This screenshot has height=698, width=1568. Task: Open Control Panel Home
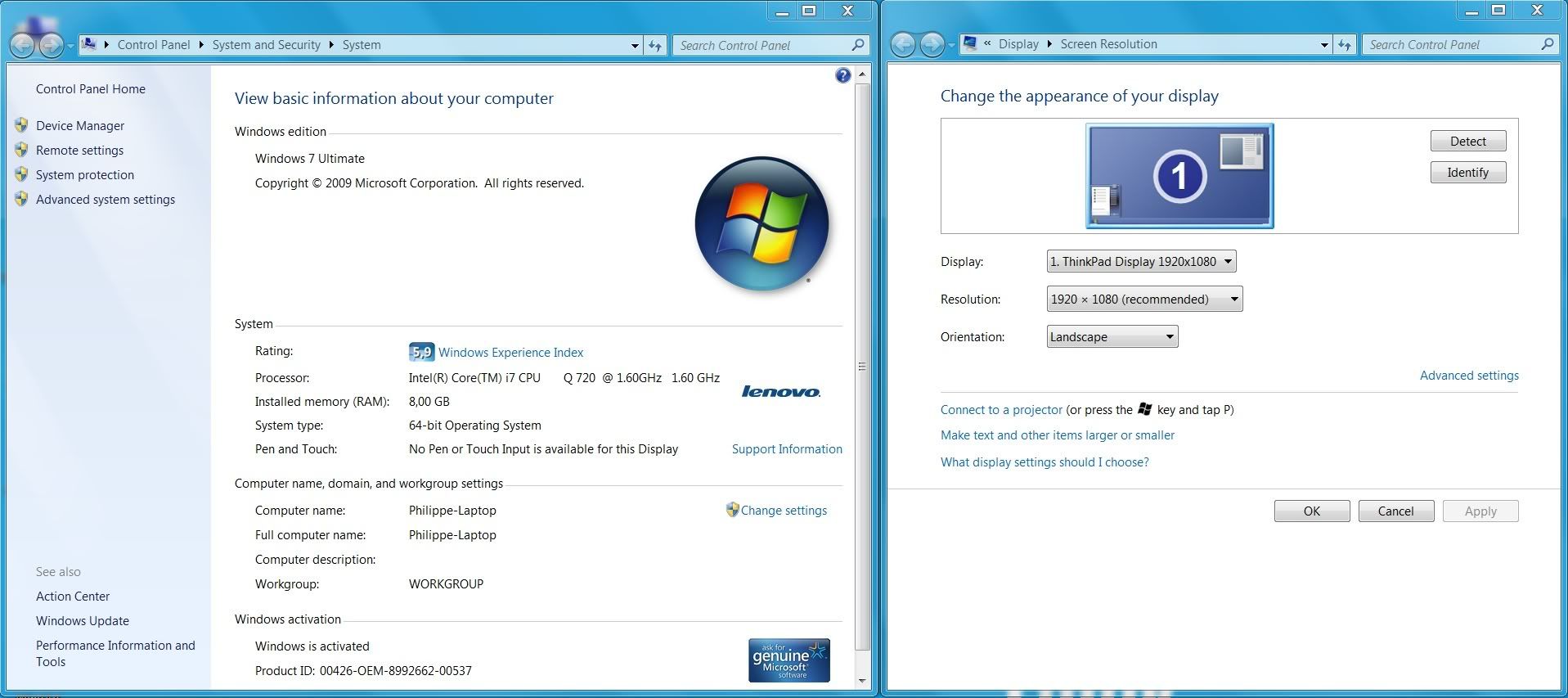pos(91,89)
